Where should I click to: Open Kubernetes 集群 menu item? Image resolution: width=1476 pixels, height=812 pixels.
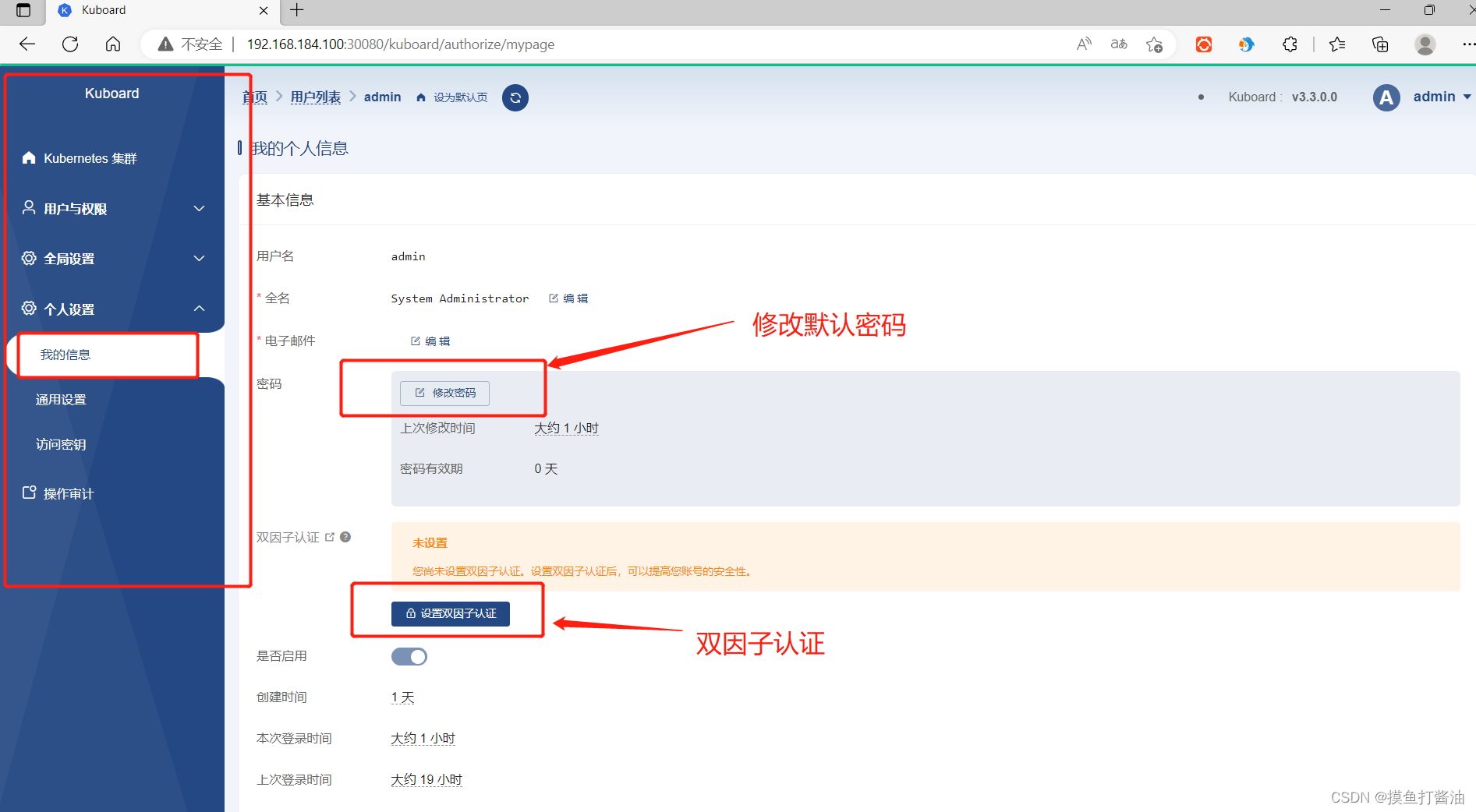[90, 158]
